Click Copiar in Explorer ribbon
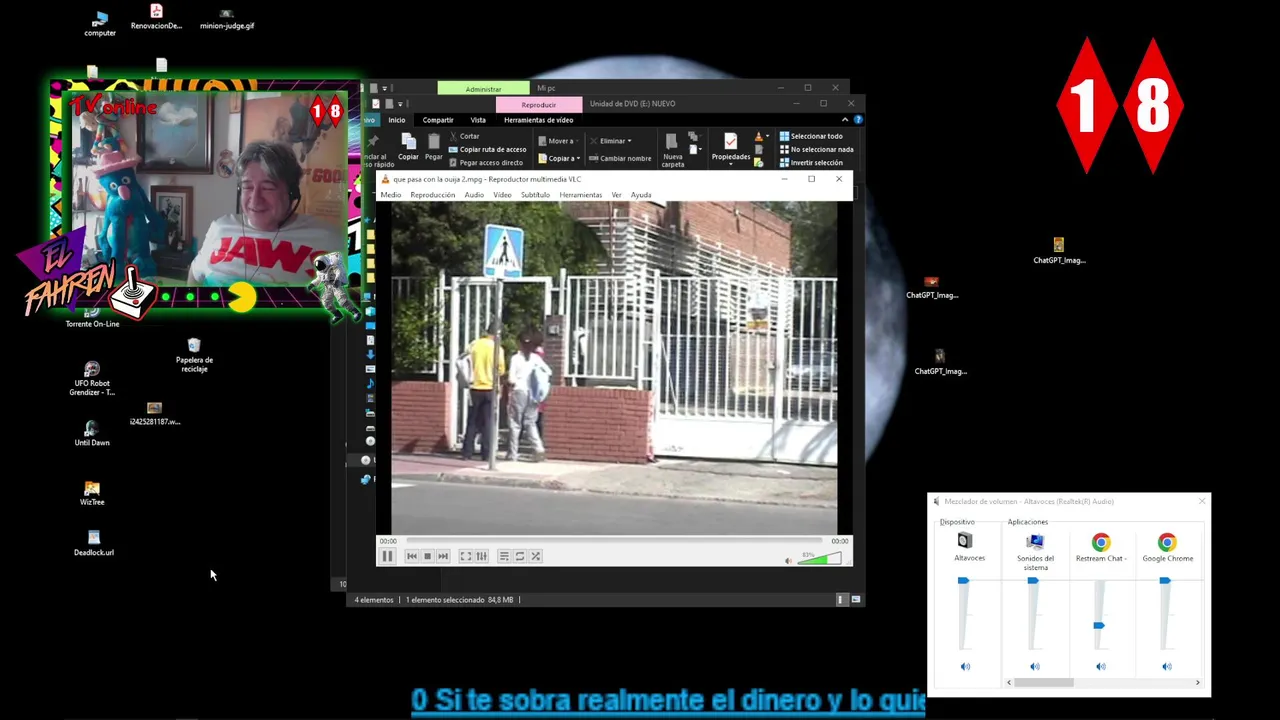 pos(408,147)
